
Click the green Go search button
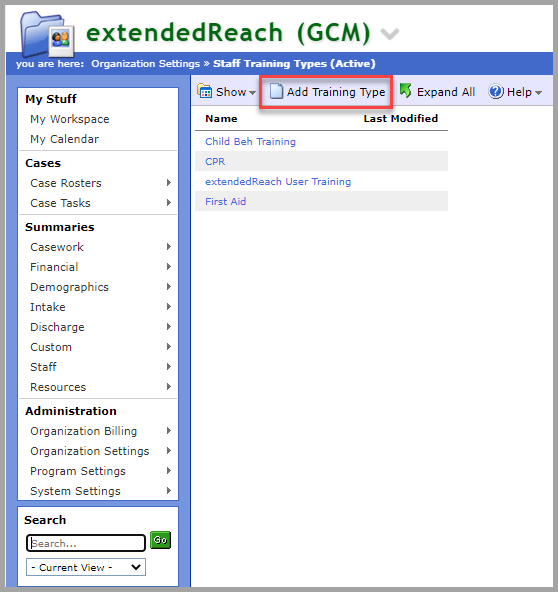tap(160, 540)
